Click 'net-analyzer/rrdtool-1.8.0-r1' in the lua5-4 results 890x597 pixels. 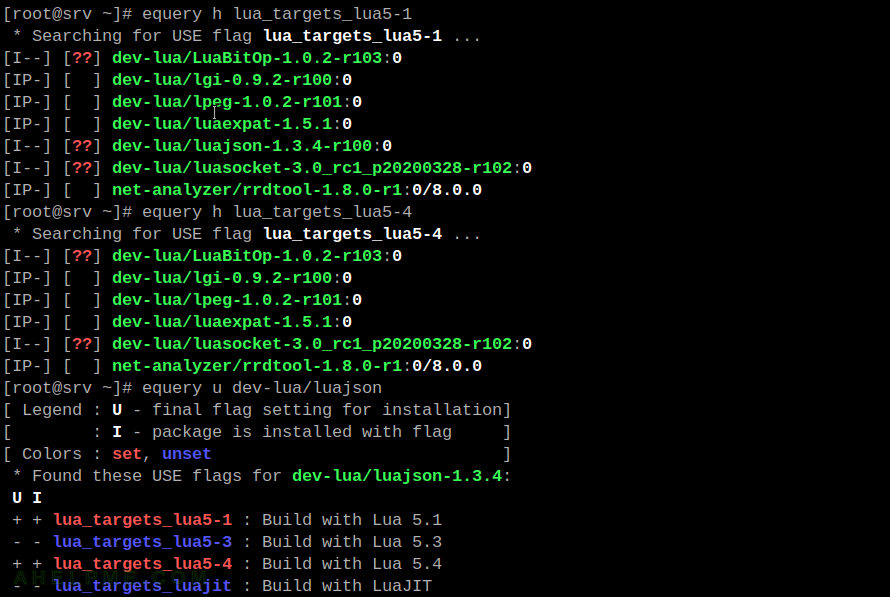click(257, 366)
